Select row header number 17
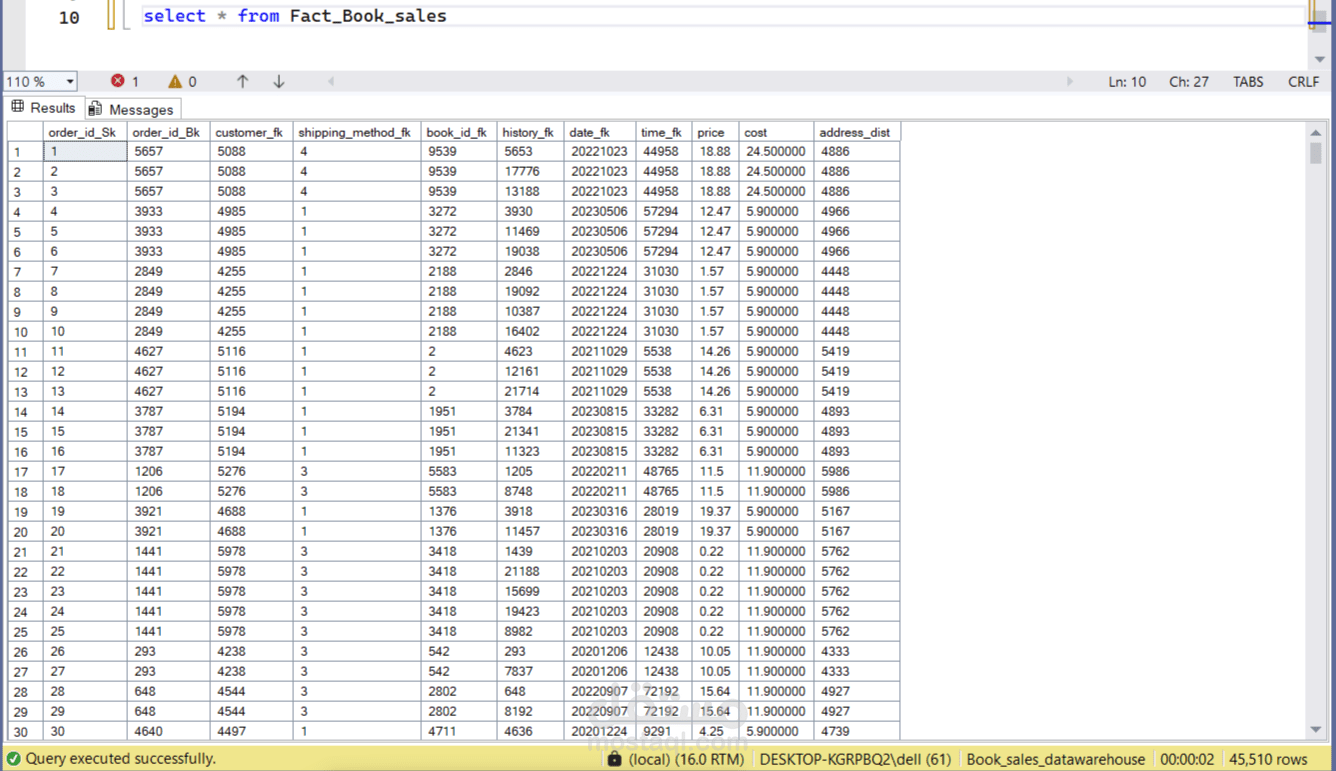Screen dimensions: 1336x771 [x=25, y=472]
